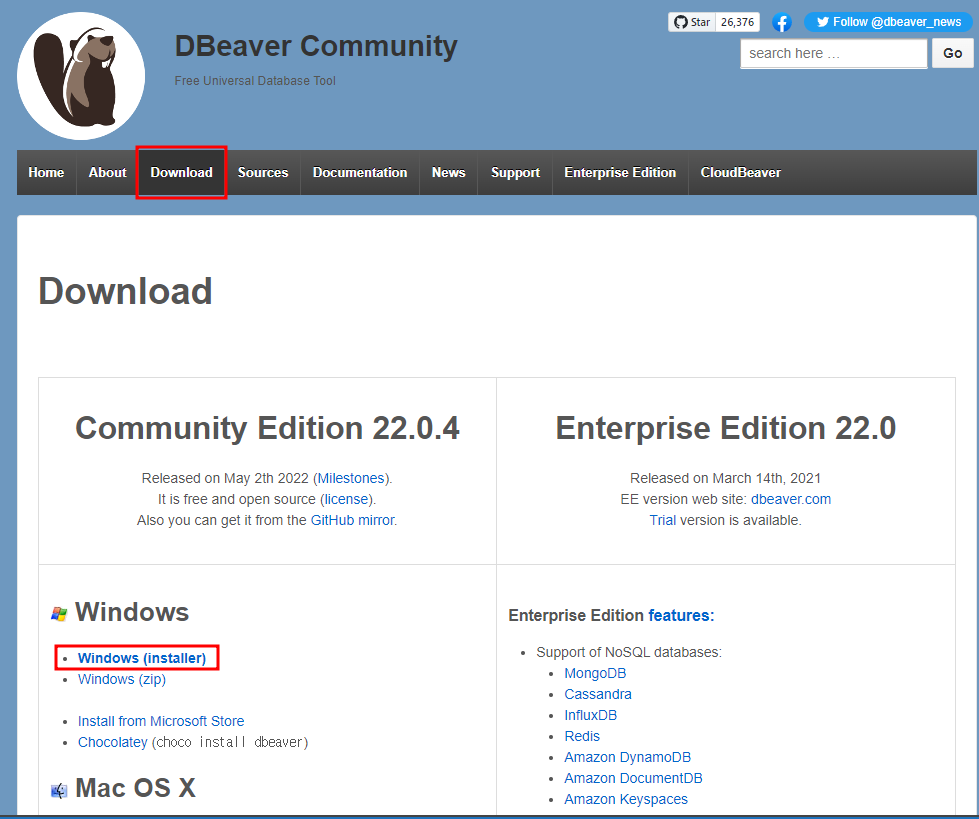Click the Windows logo icon

click(x=59, y=614)
